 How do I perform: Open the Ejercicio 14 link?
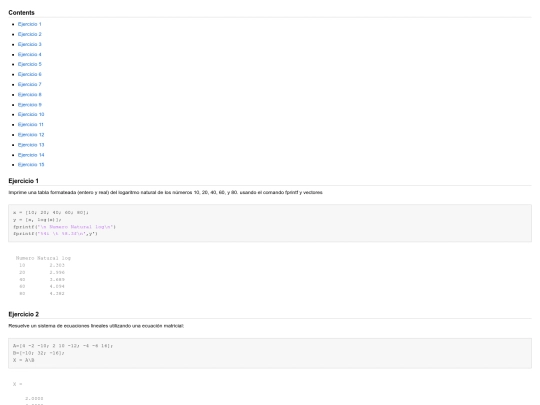coord(31,155)
